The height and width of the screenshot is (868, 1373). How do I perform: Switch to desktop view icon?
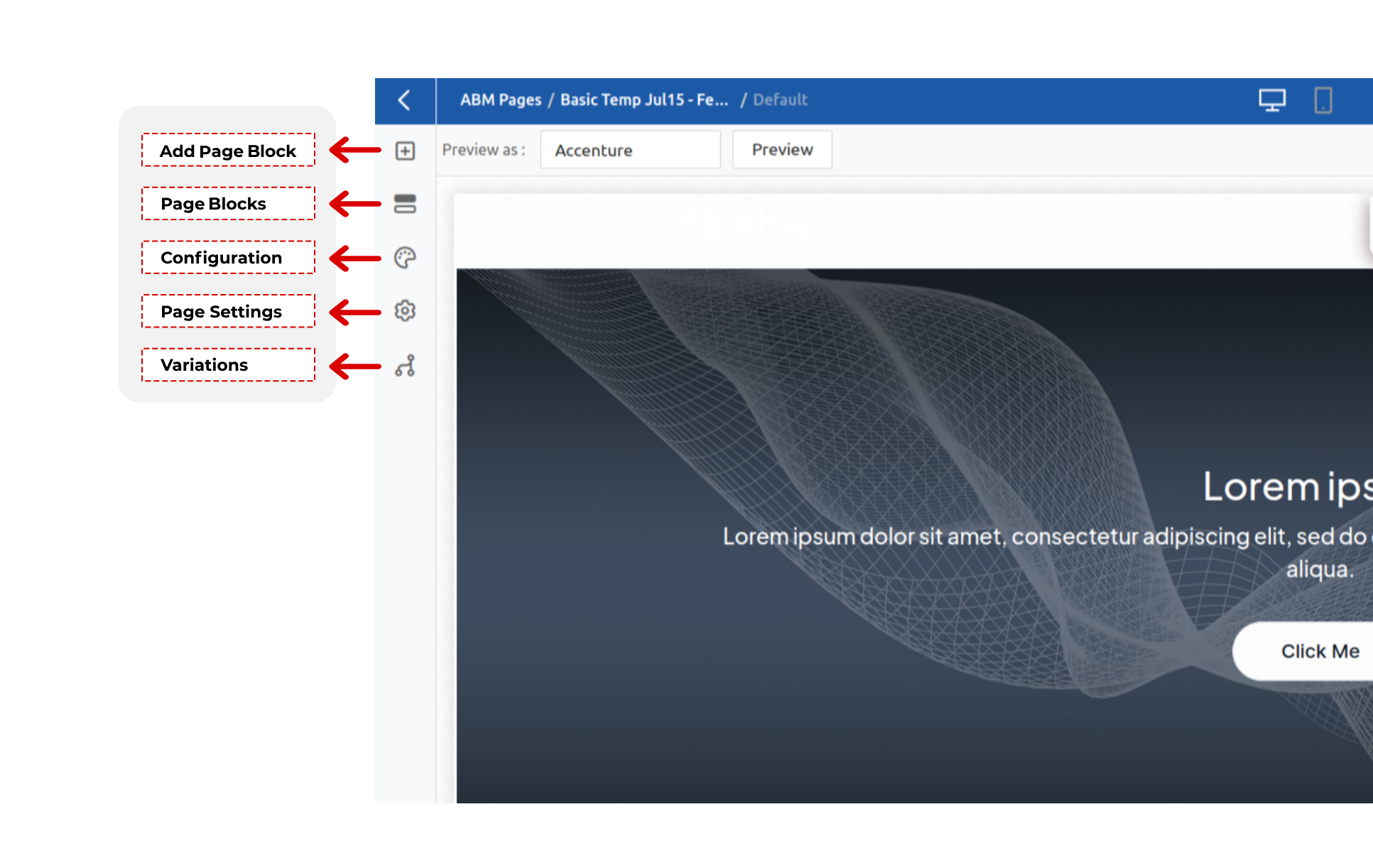coord(1271,100)
